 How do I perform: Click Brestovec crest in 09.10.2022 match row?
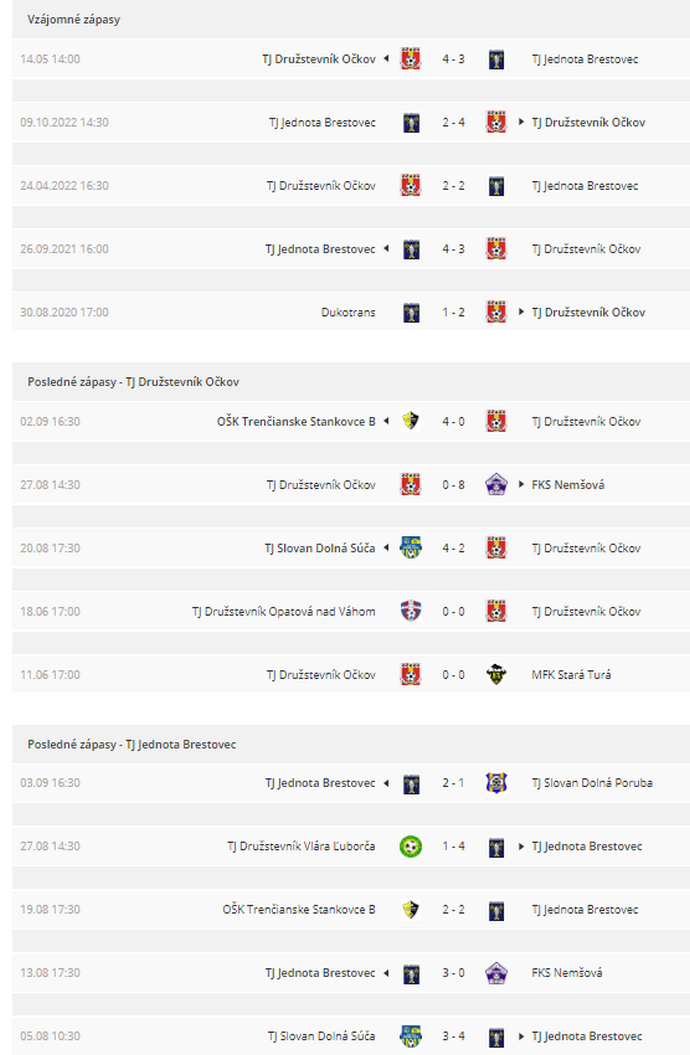pyautogui.click(x=411, y=122)
